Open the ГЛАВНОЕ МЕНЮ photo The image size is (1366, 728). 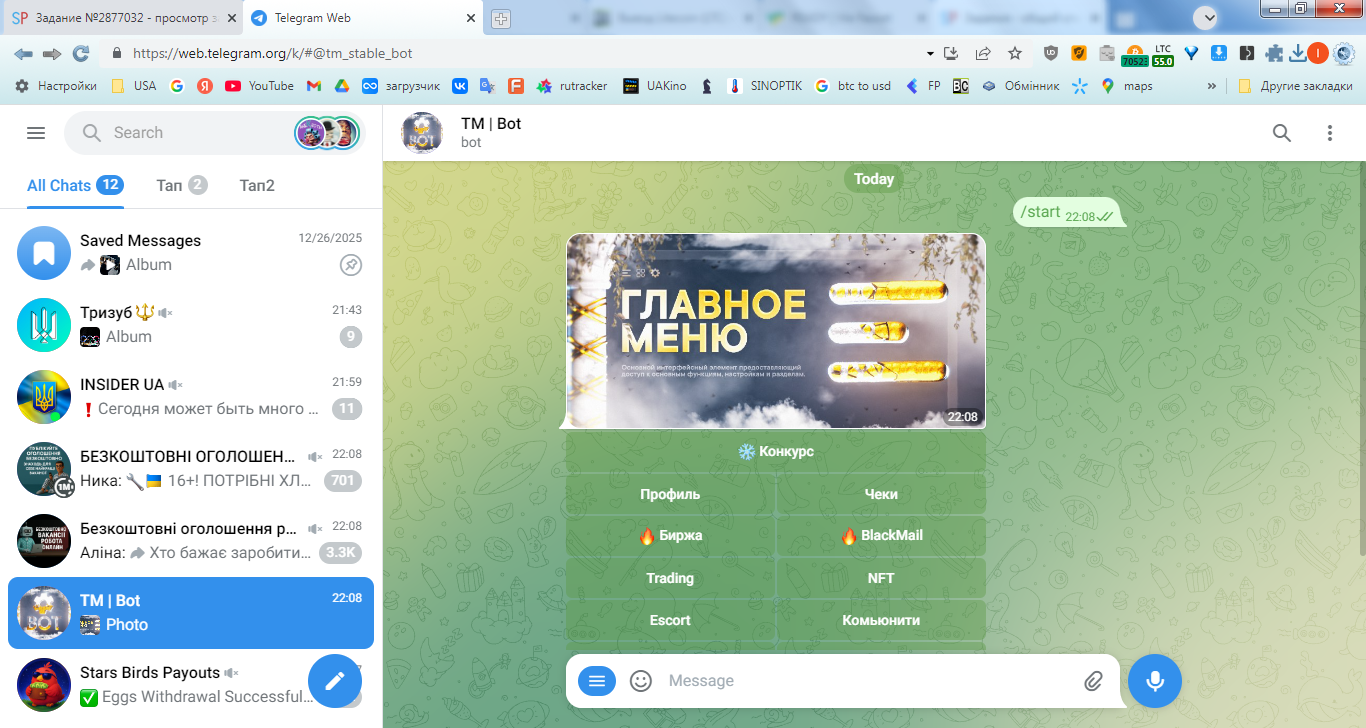coord(776,331)
